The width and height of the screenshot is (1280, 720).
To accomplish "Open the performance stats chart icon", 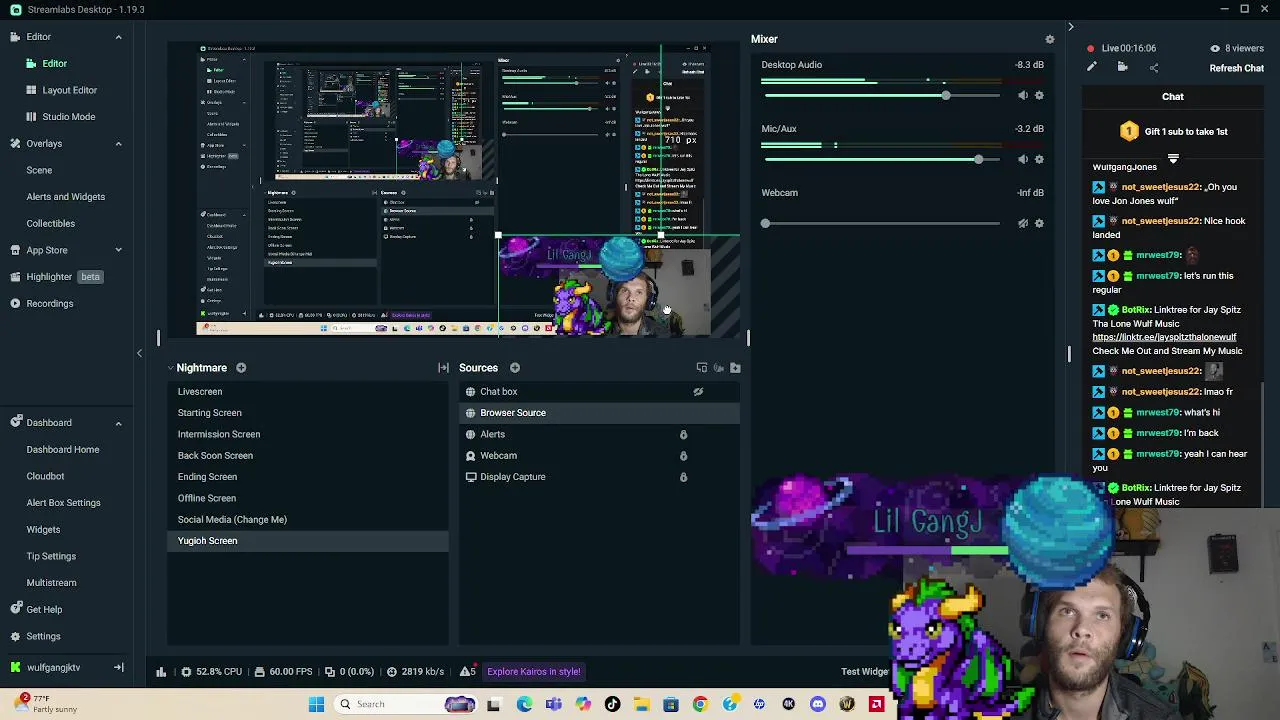I will 161,672.
